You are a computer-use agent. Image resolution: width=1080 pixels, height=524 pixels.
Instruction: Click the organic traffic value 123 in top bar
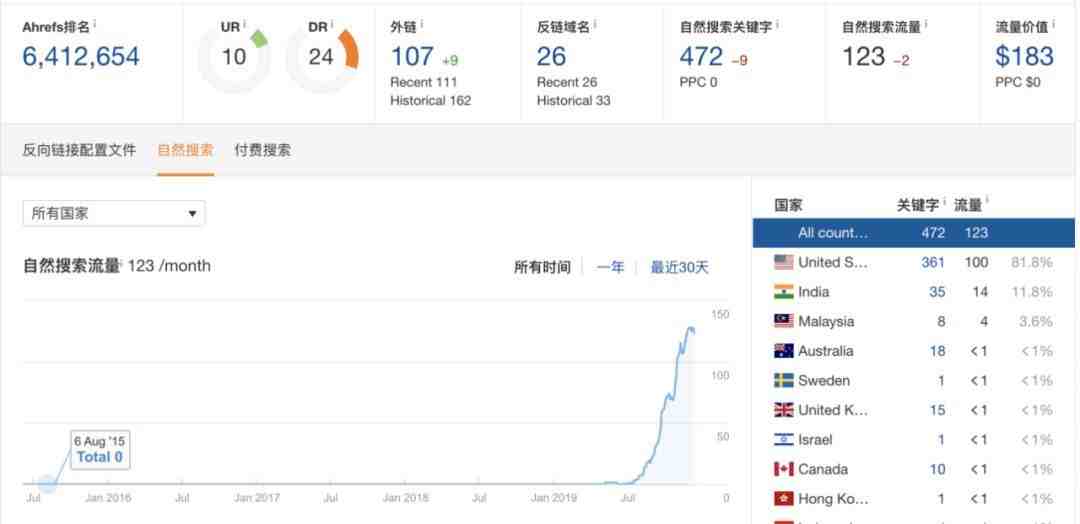click(x=864, y=56)
